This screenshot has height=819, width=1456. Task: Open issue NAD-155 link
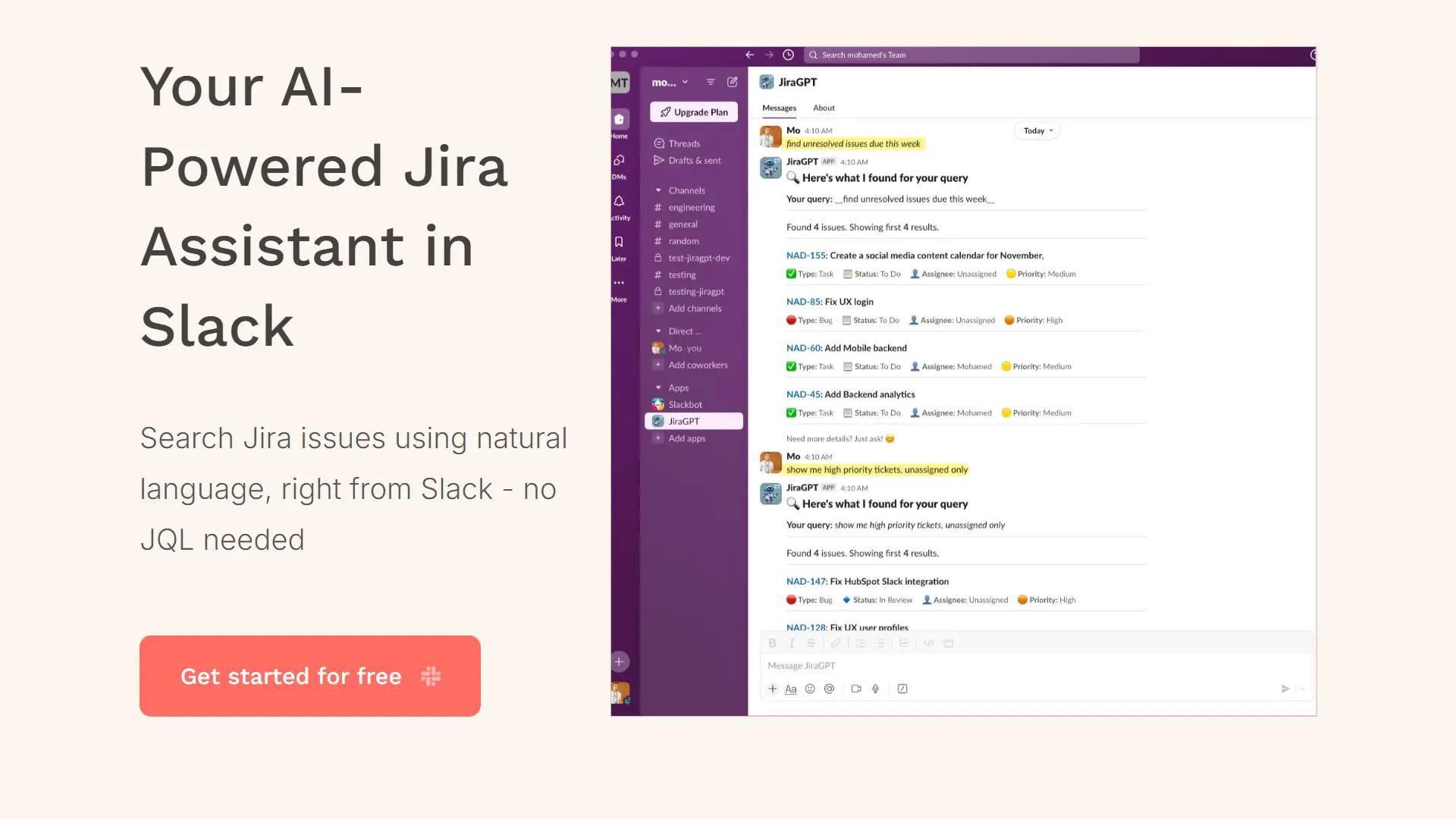tap(805, 256)
